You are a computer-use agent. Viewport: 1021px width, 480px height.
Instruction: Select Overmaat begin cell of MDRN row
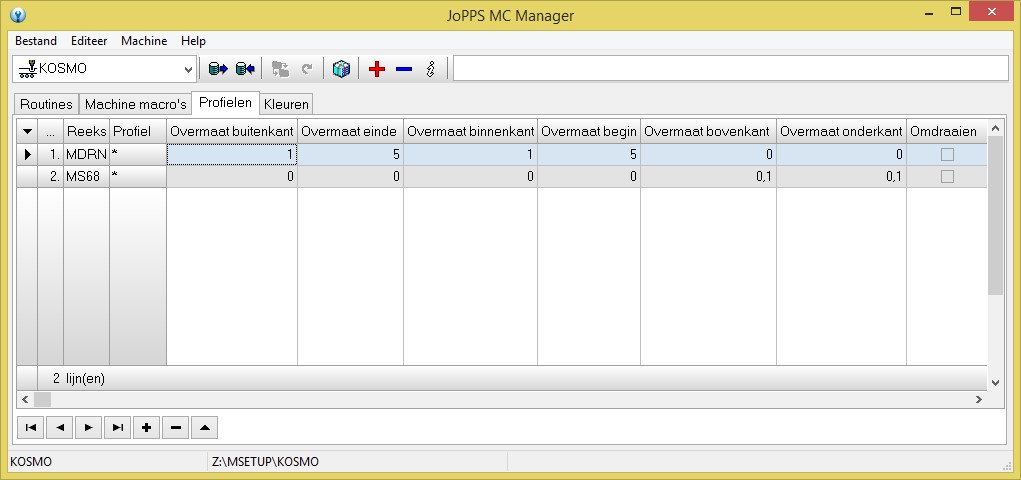pos(589,154)
